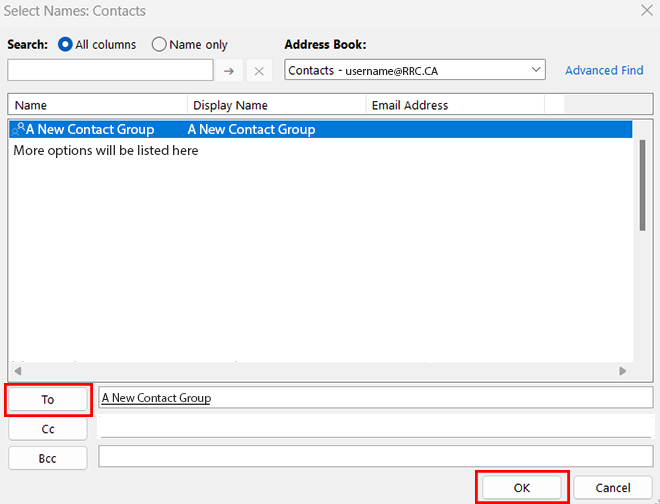Viewport: 660px width, 504px height.
Task: Click into the Bcc recipients field
Action: [x=375, y=457]
